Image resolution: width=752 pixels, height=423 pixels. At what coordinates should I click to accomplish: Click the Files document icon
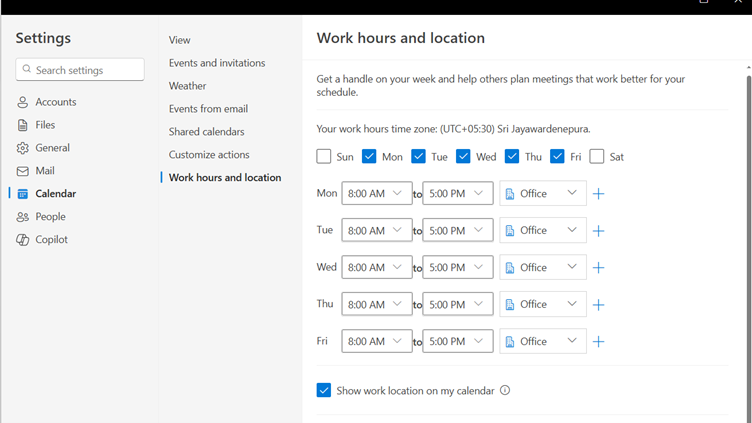[x=22, y=125]
